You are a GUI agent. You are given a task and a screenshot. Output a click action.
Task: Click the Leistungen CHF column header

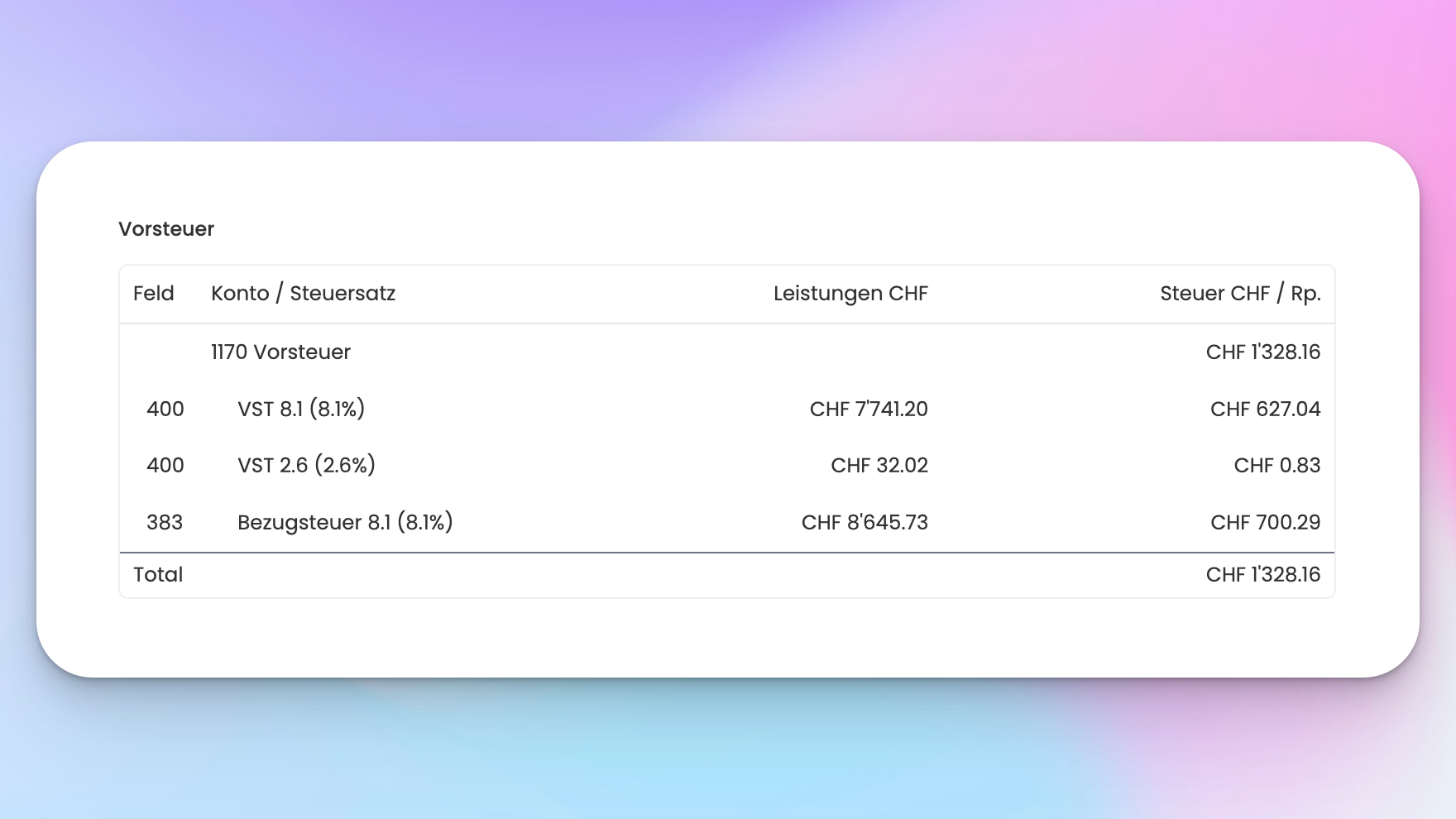pos(850,294)
